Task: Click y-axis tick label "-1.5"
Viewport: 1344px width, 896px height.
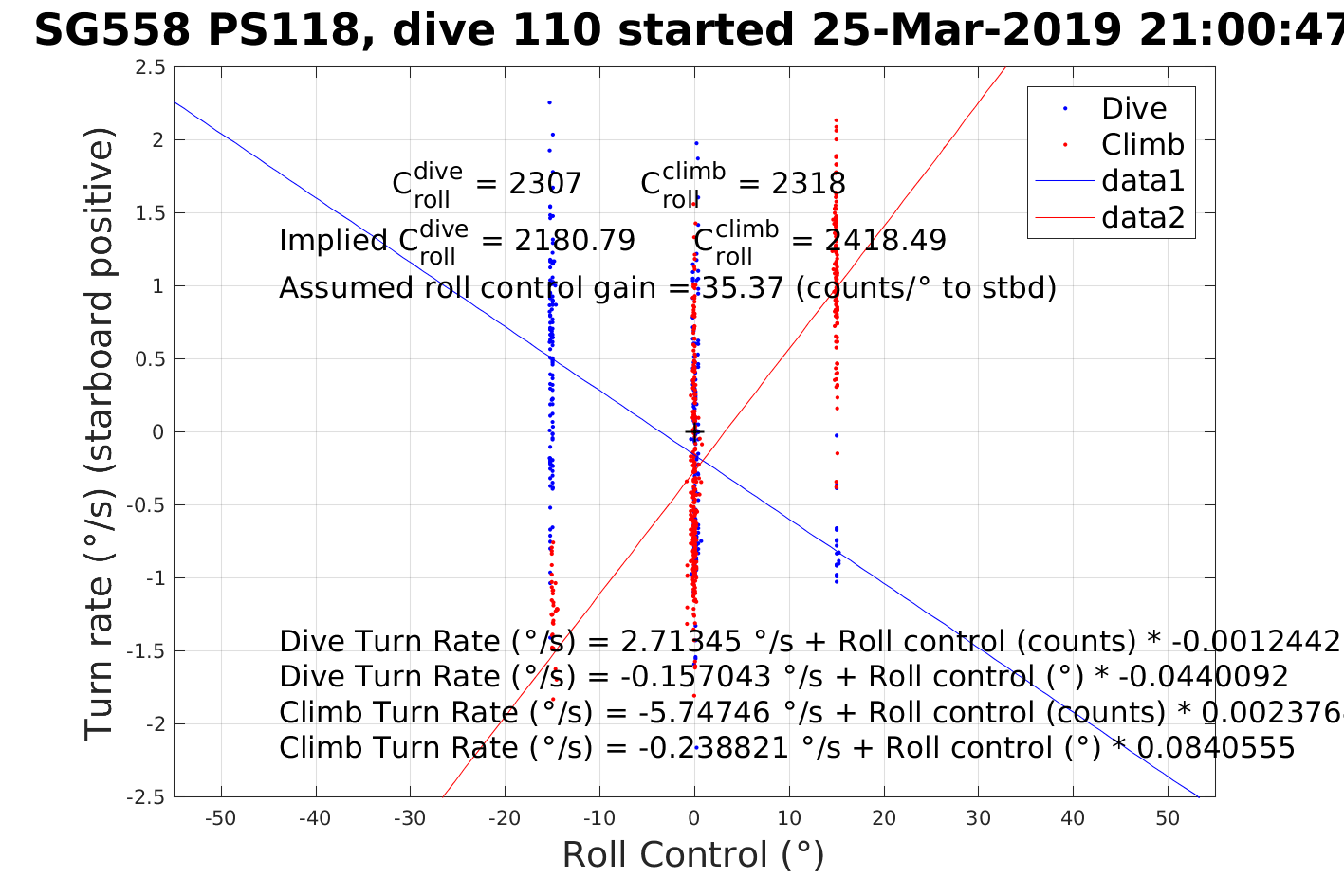Action: click(x=146, y=651)
